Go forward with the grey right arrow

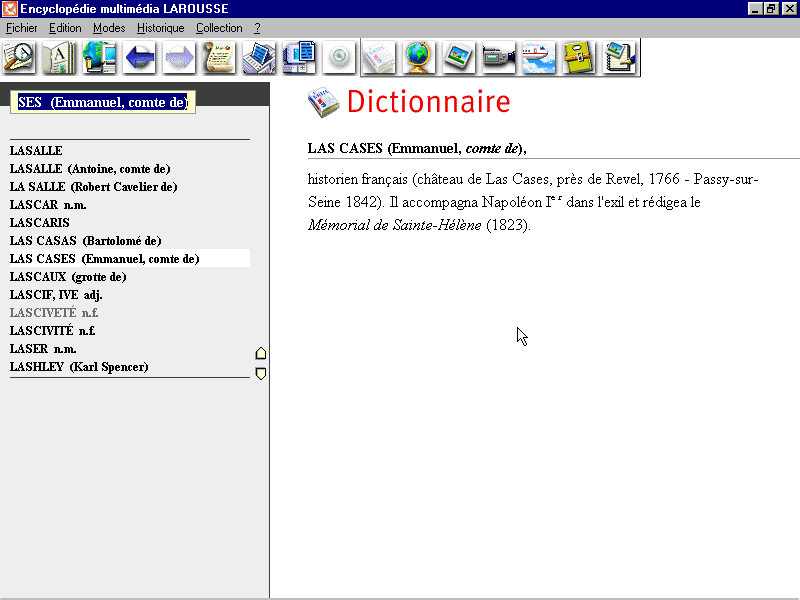pyautogui.click(x=179, y=57)
